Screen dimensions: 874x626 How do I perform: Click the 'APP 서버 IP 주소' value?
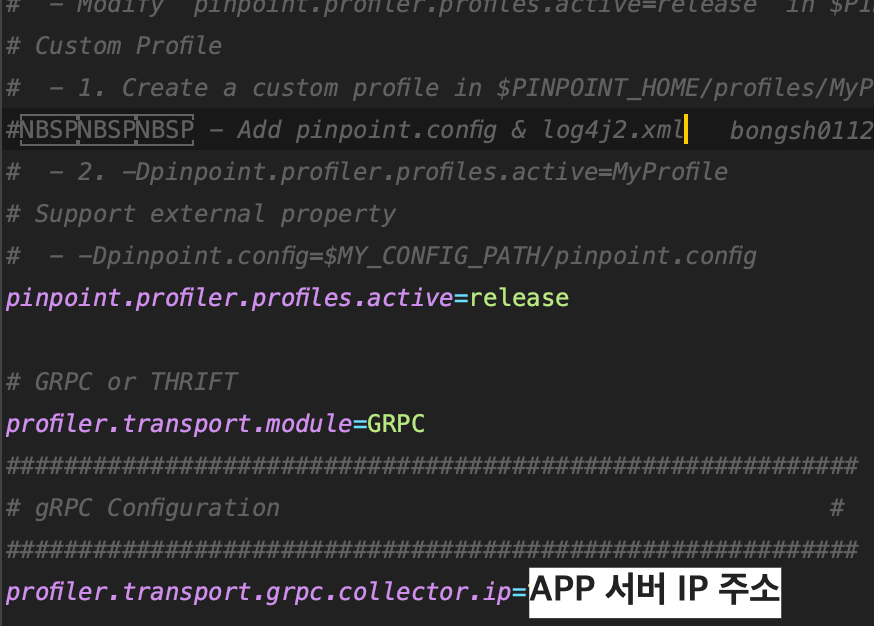pyautogui.click(x=655, y=593)
